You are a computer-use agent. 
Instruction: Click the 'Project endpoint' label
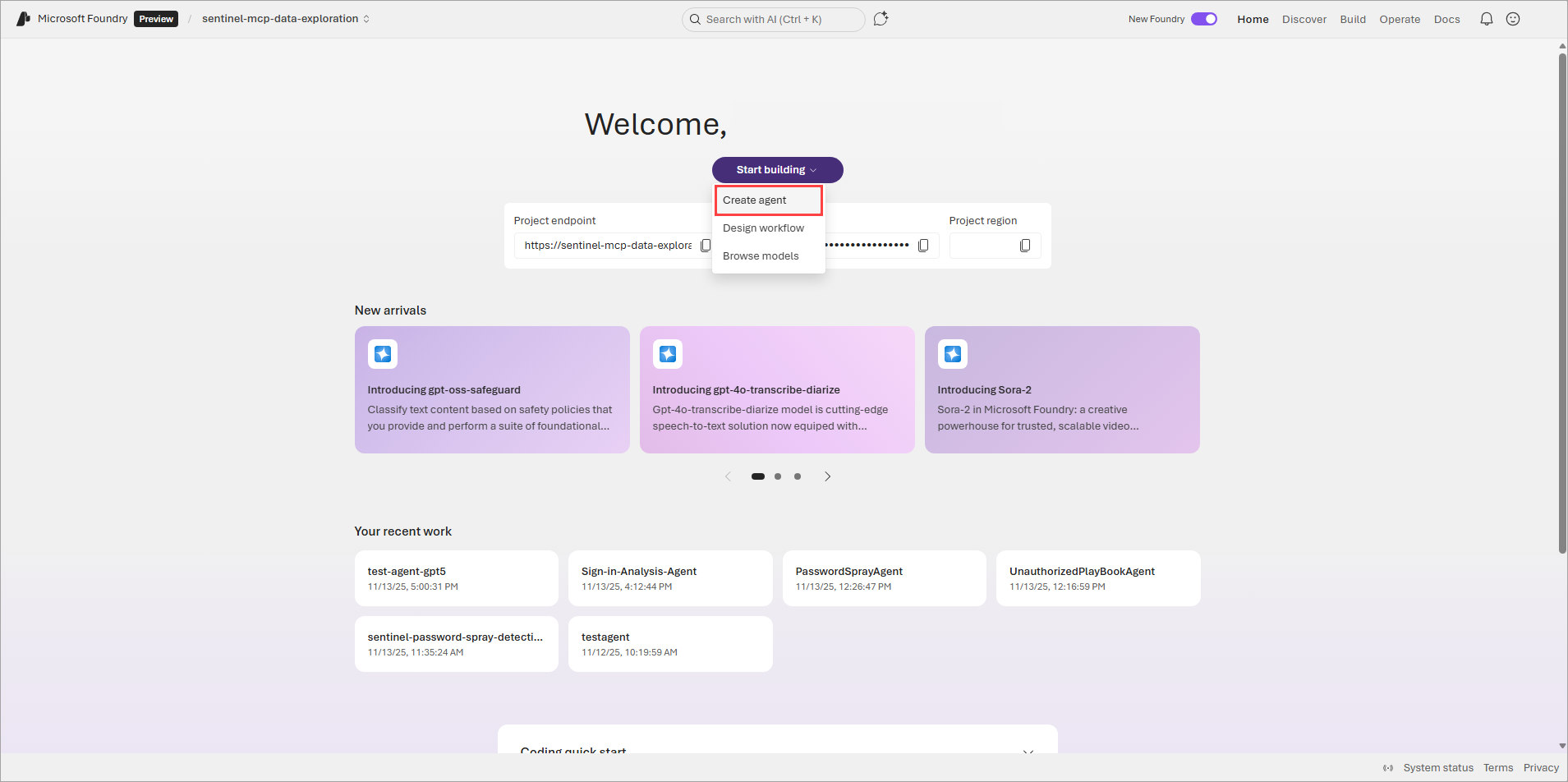554,221
